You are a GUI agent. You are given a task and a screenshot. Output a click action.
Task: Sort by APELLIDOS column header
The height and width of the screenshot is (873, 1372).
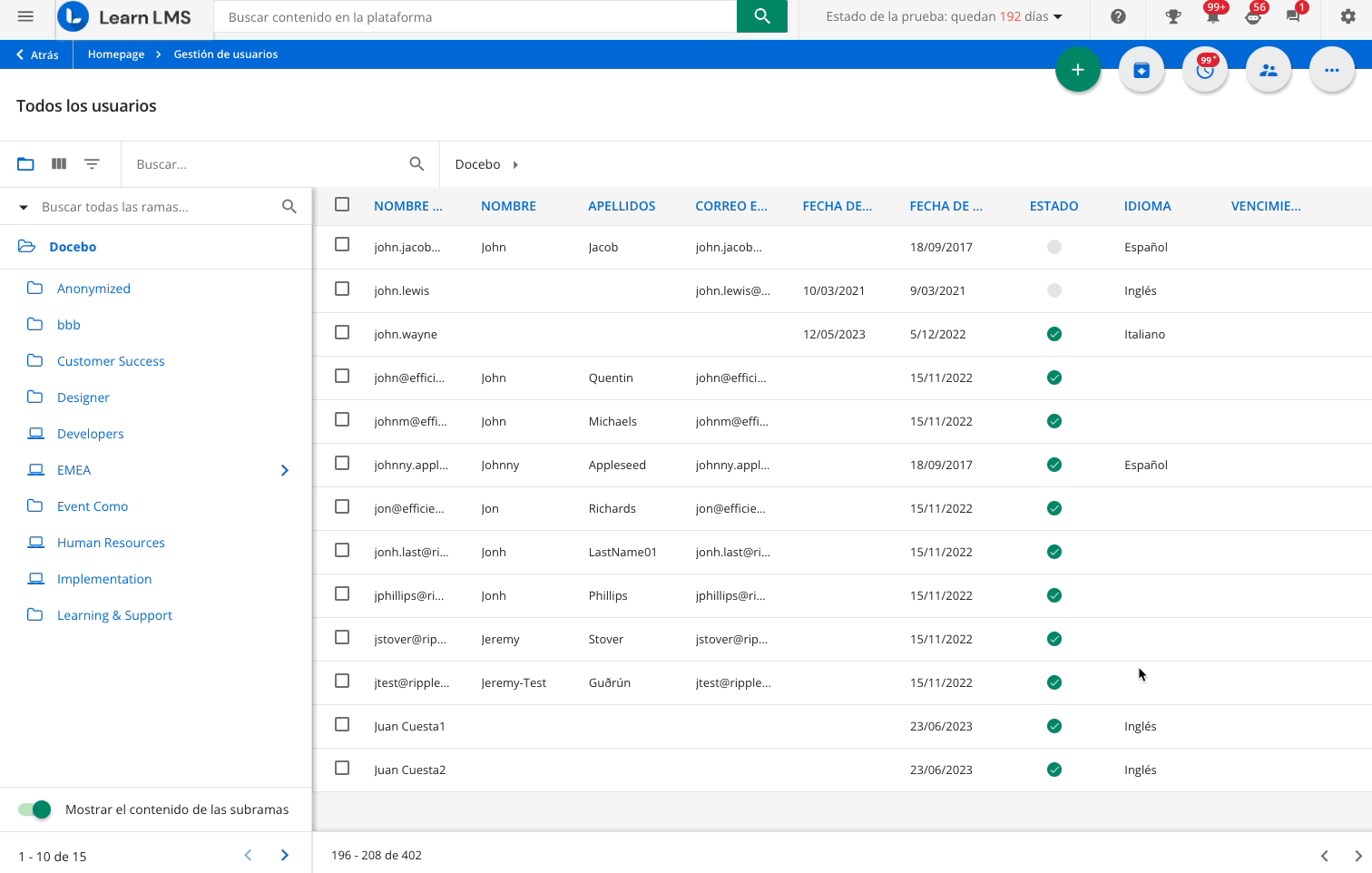(622, 206)
